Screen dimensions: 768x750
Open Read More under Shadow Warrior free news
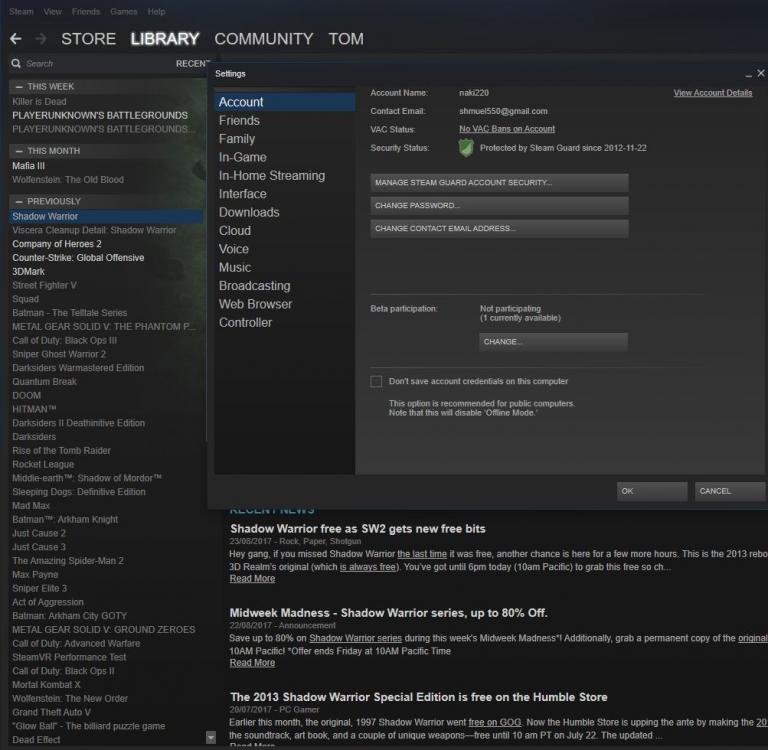(x=252, y=579)
